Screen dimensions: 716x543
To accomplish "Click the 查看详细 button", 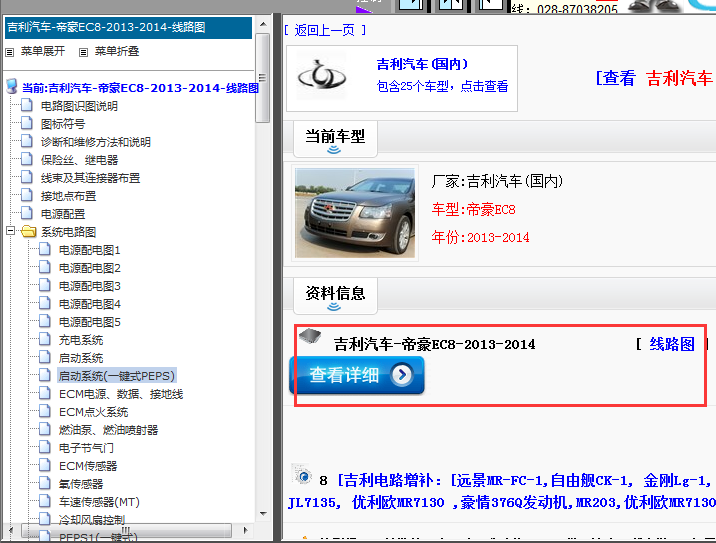I will pos(357,375).
